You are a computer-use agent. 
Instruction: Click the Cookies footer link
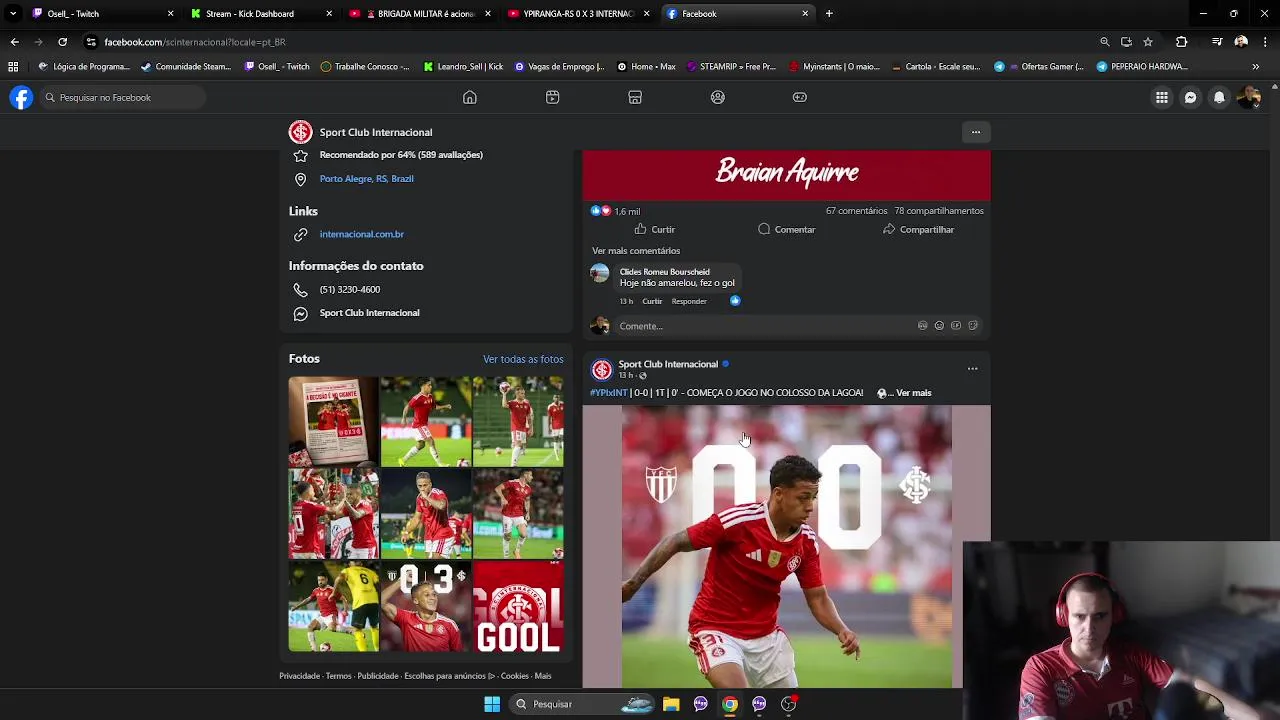[514, 676]
